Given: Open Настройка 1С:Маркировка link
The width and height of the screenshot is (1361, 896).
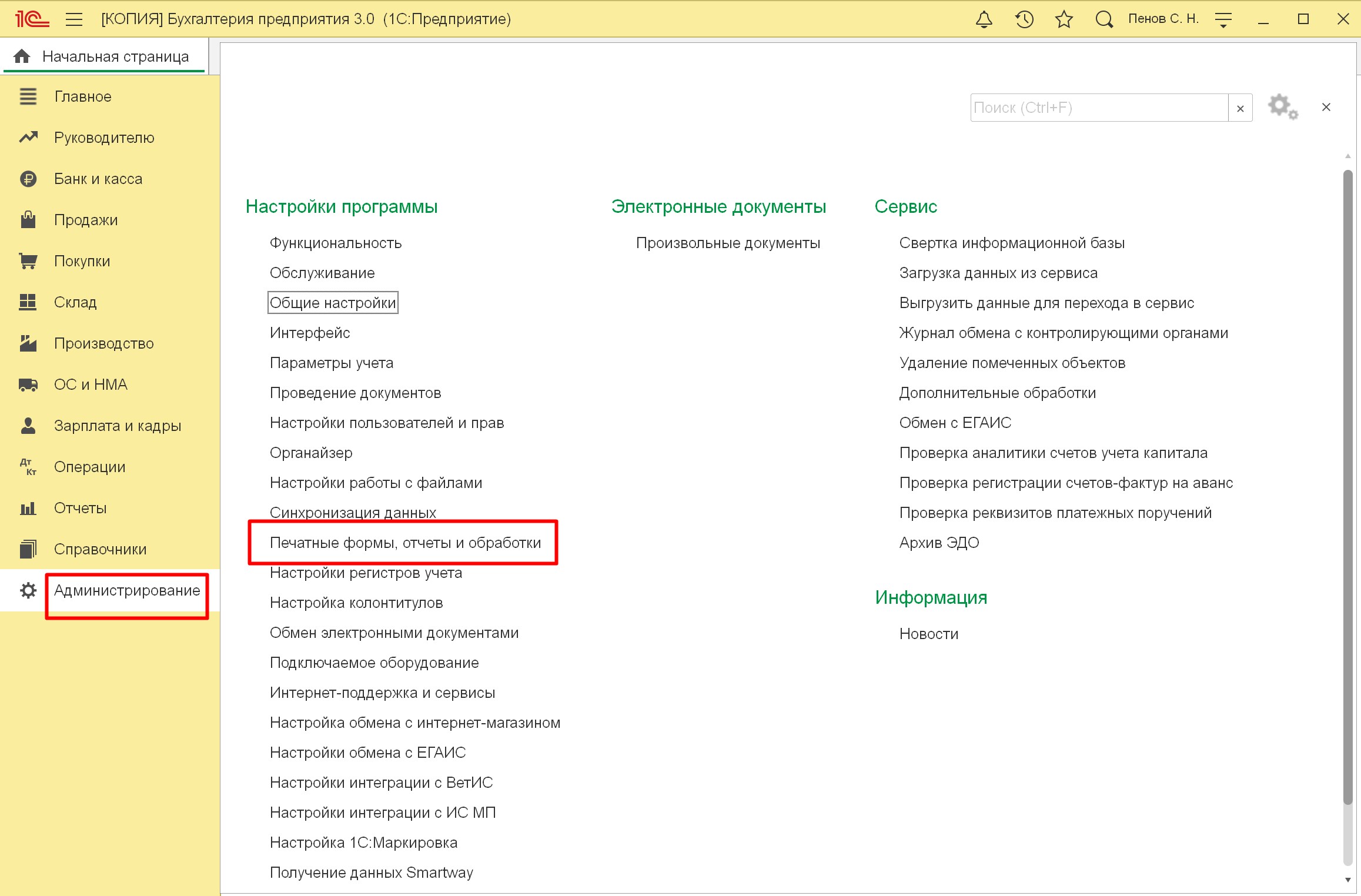Looking at the screenshot, I should tap(363, 842).
